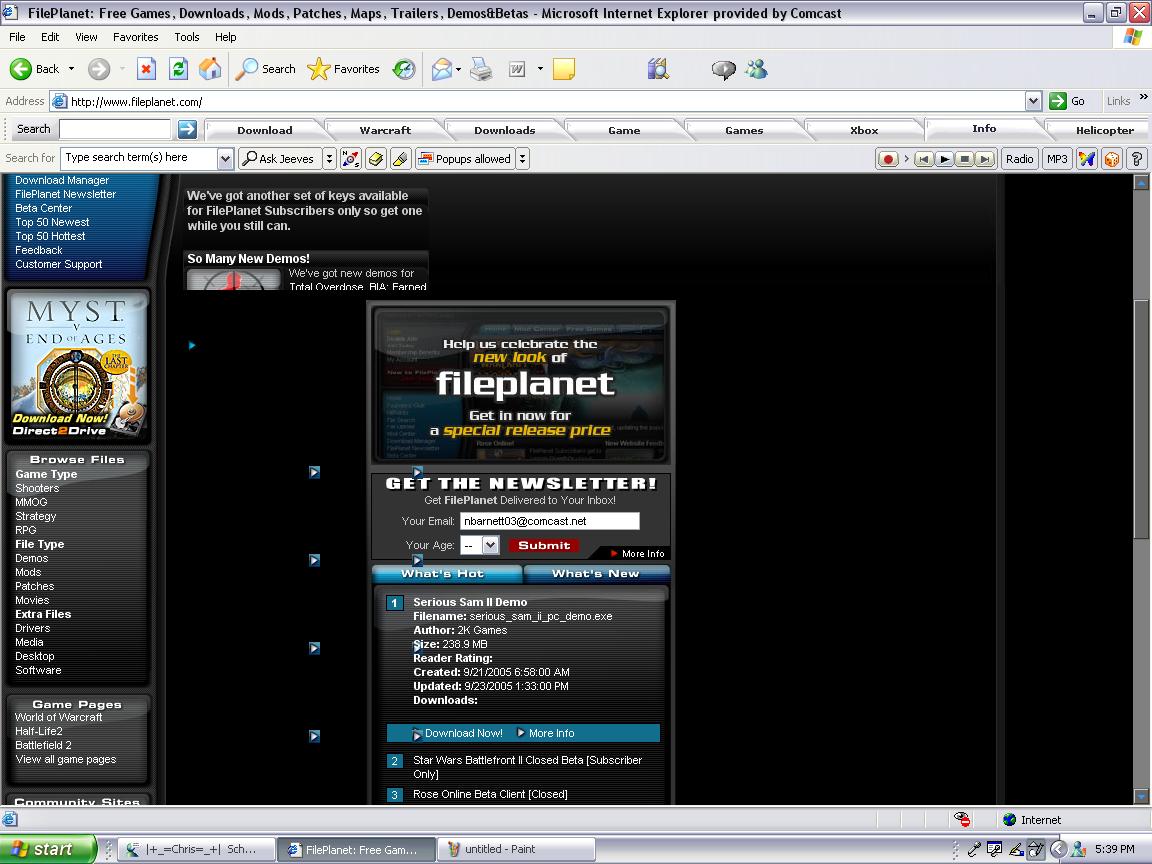Go to the Home page icon
Viewport: 1152px width, 864px height.
coord(210,69)
